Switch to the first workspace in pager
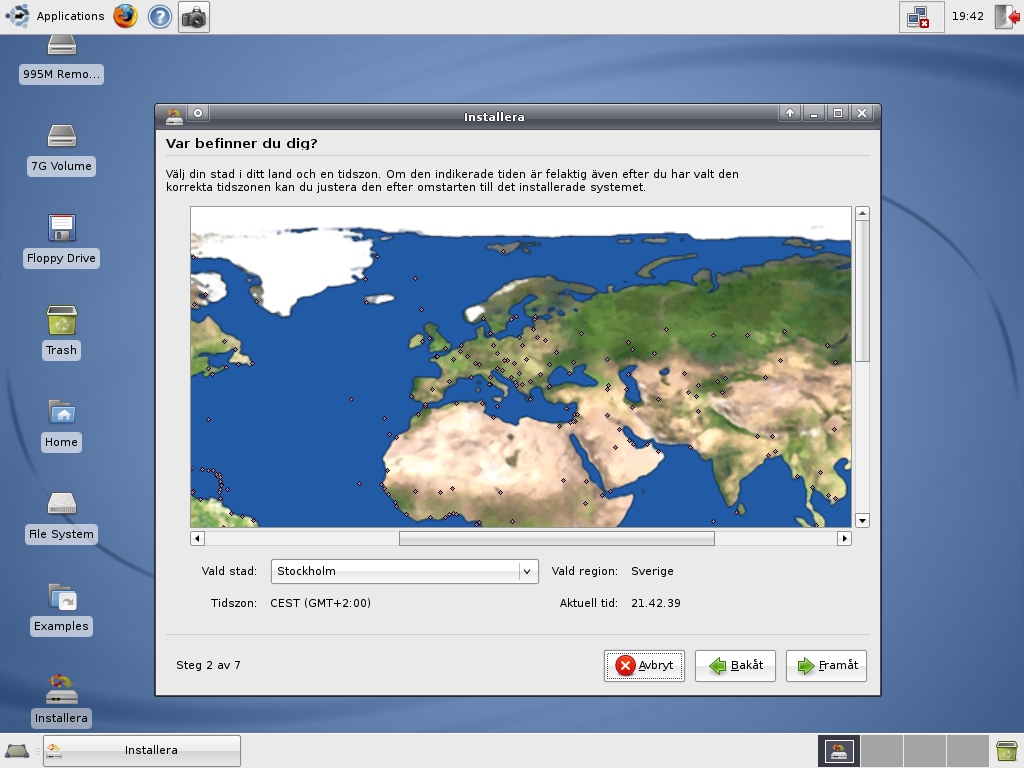Image resolution: width=1024 pixels, height=768 pixels. [839, 750]
